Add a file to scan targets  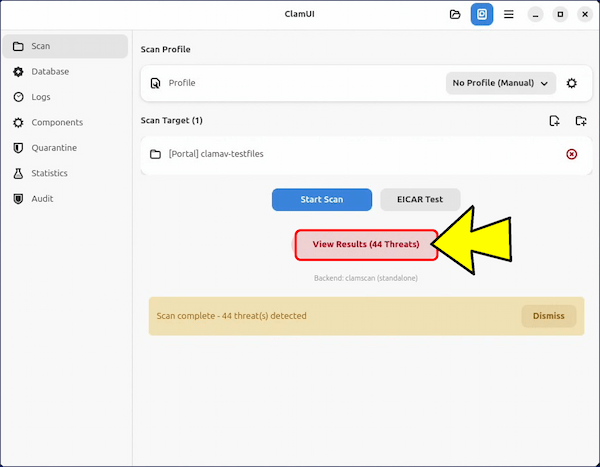[554, 121]
